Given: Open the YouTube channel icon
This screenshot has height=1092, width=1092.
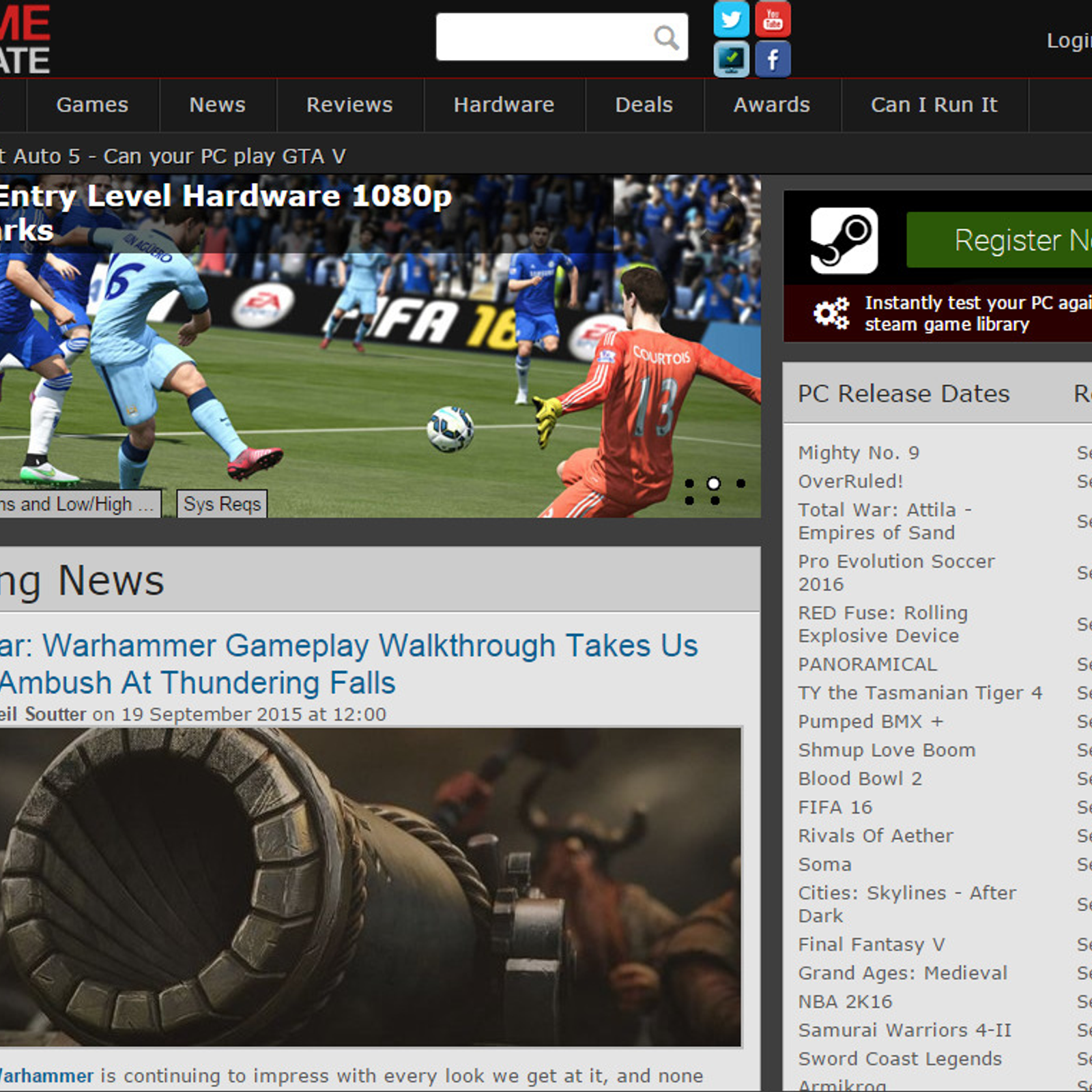Looking at the screenshot, I should point(773,19).
